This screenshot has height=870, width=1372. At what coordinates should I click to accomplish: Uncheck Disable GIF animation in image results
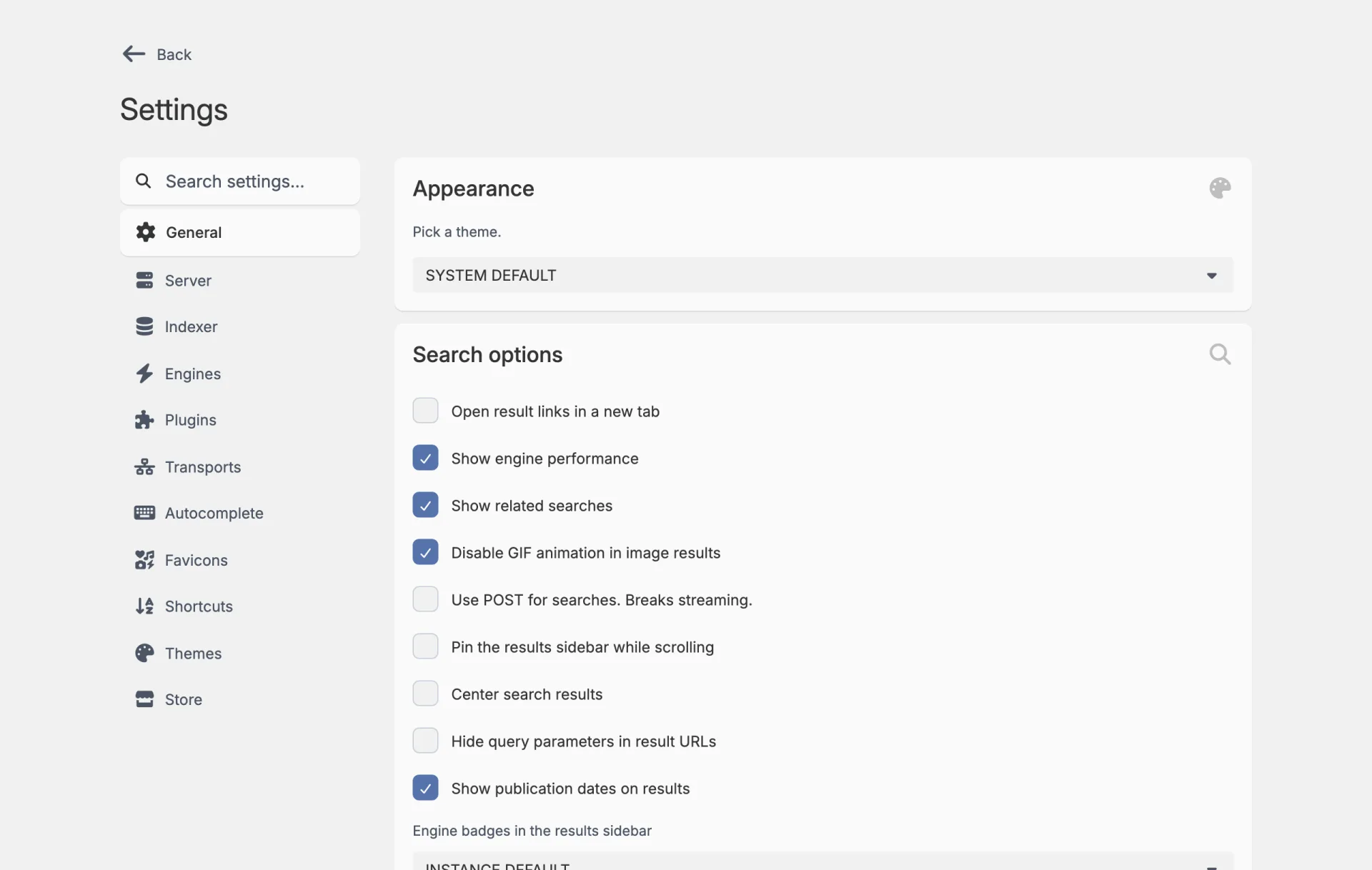click(x=425, y=552)
